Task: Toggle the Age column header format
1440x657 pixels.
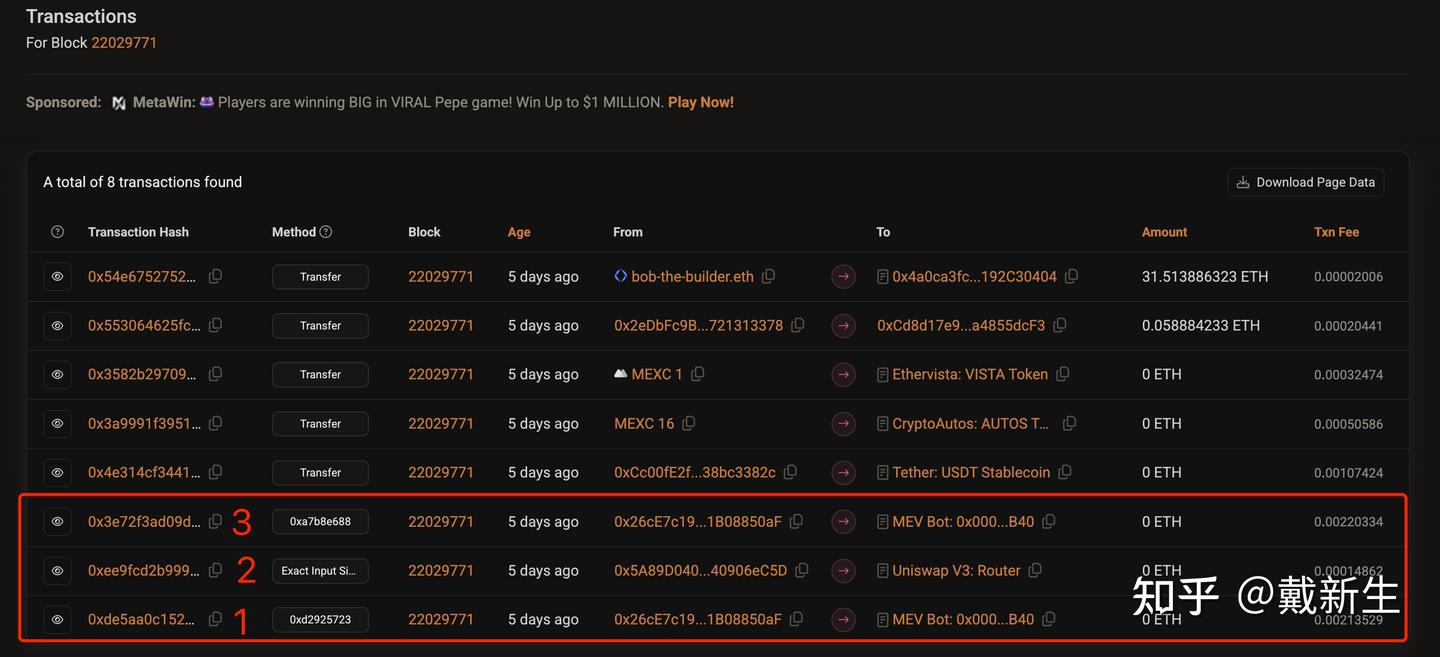Action: (519, 232)
